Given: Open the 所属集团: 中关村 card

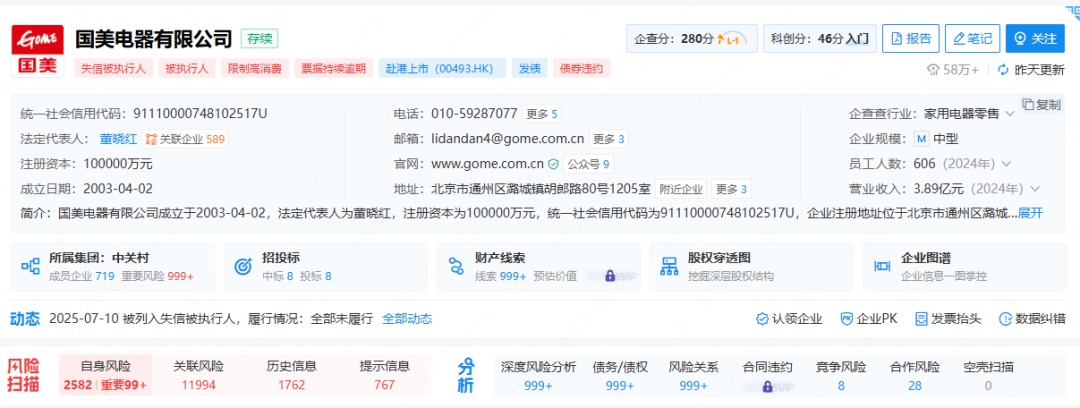Looking at the screenshot, I should click(113, 267).
